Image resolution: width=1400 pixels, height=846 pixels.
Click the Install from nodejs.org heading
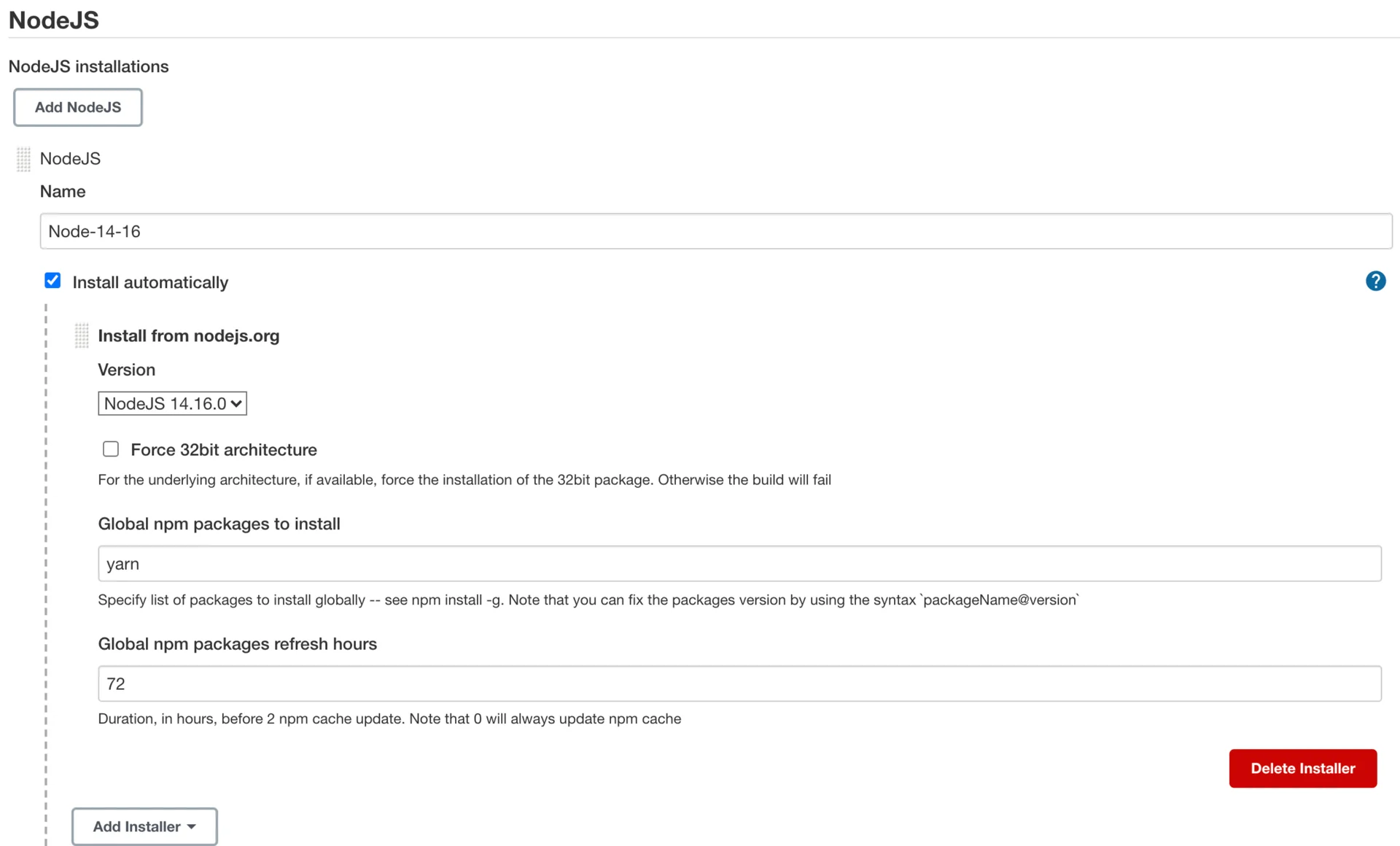click(189, 336)
